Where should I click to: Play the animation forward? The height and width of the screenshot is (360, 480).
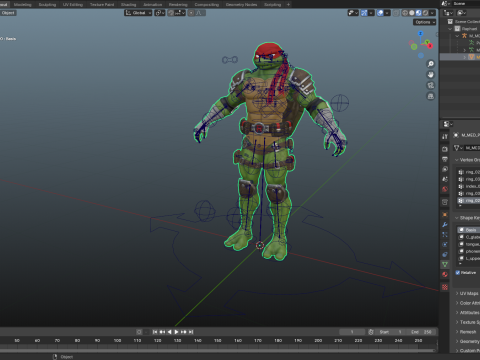(177, 332)
